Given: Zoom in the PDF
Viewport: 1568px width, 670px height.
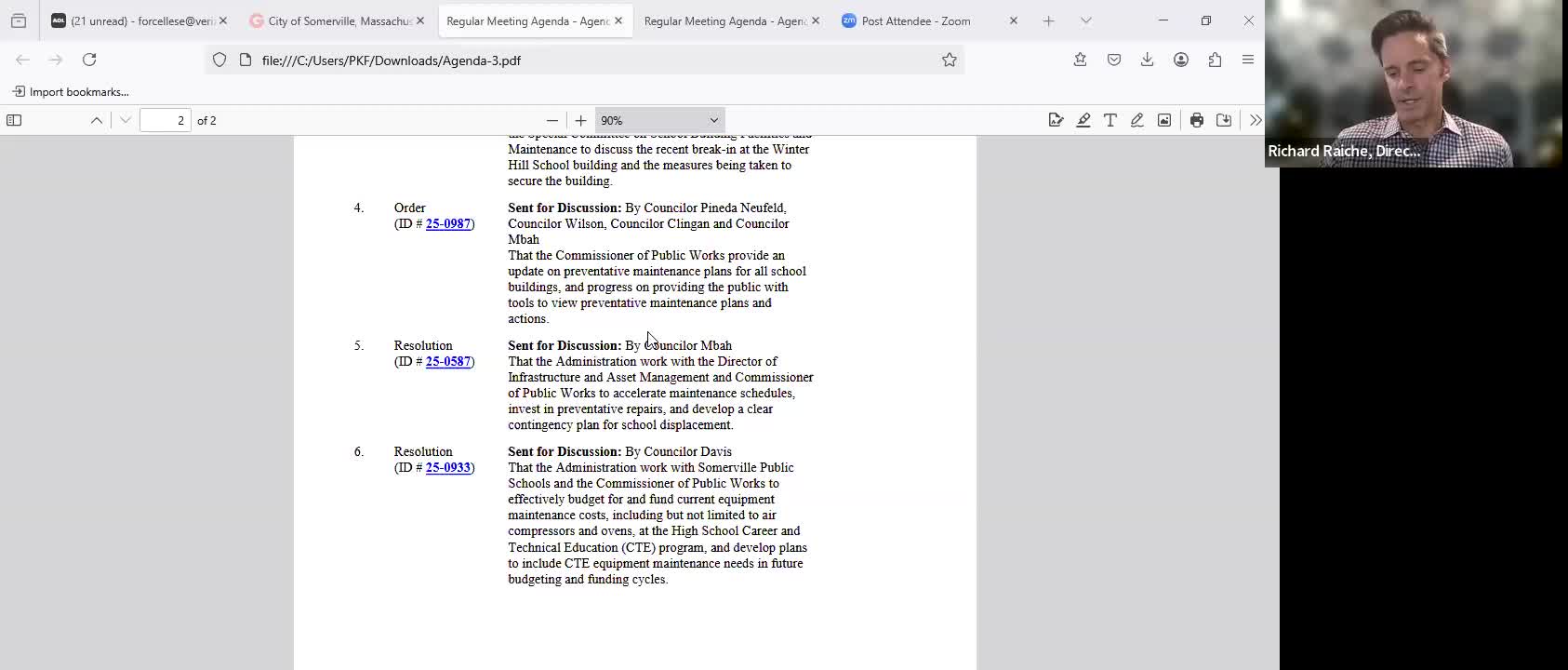Looking at the screenshot, I should (x=580, y=120).
